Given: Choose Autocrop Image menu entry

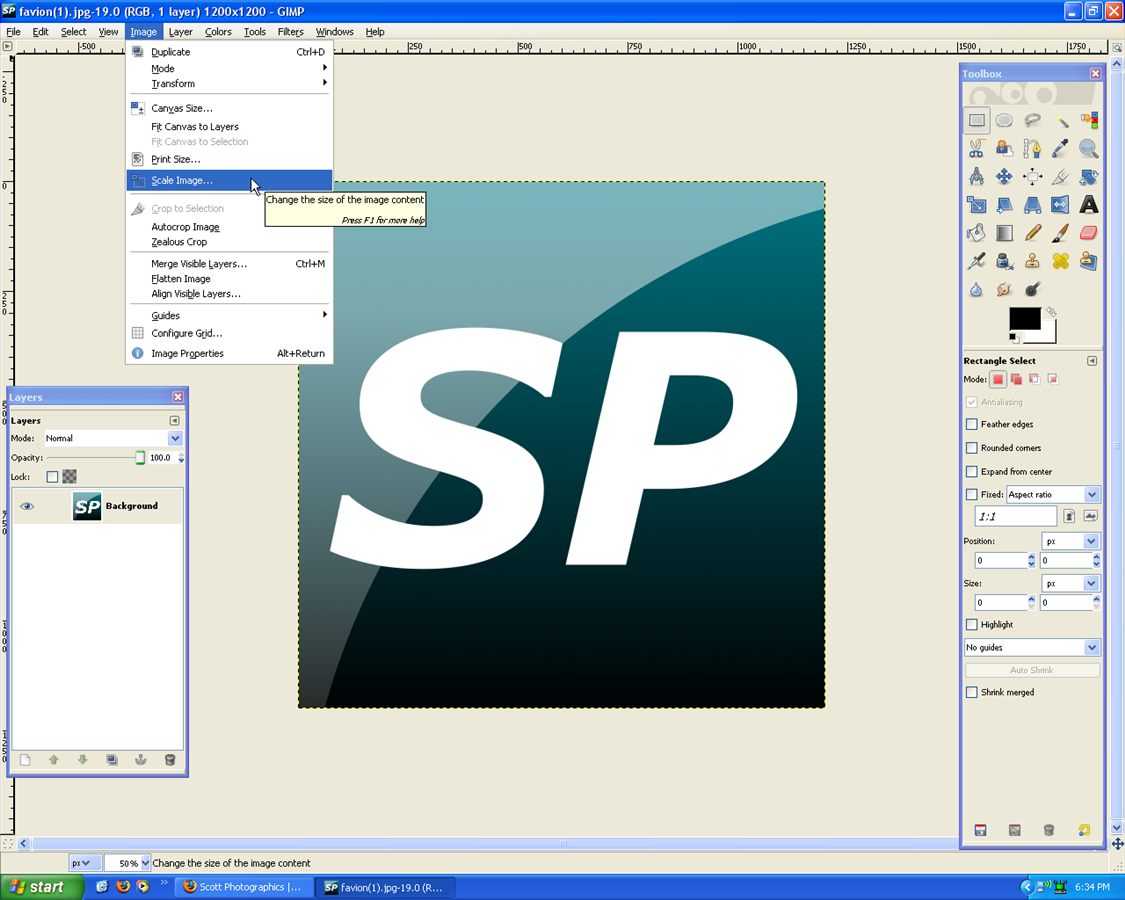Looking at the screenshot, I should (230, 227).
